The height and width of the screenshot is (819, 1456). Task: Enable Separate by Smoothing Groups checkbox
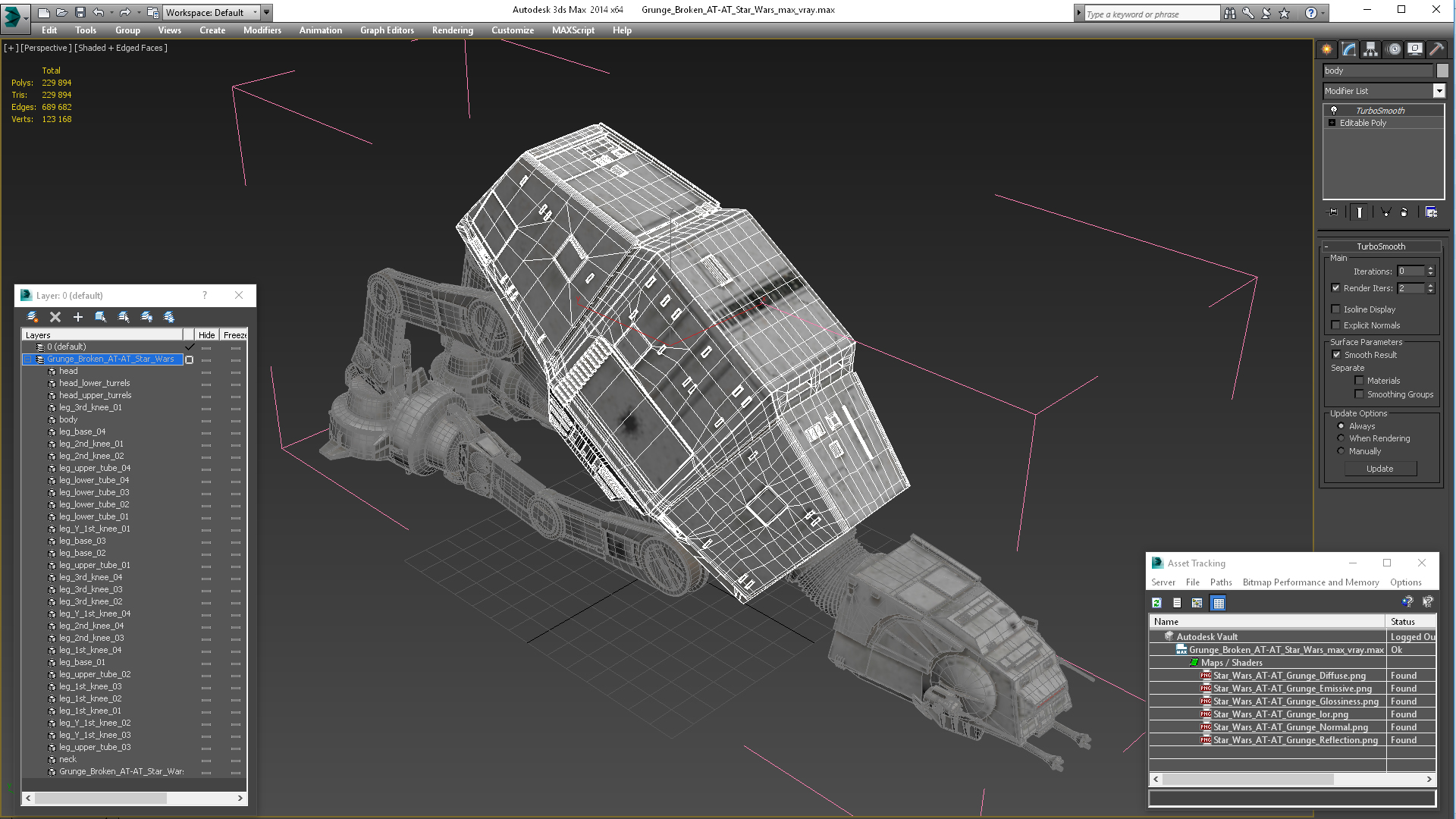1360,394
